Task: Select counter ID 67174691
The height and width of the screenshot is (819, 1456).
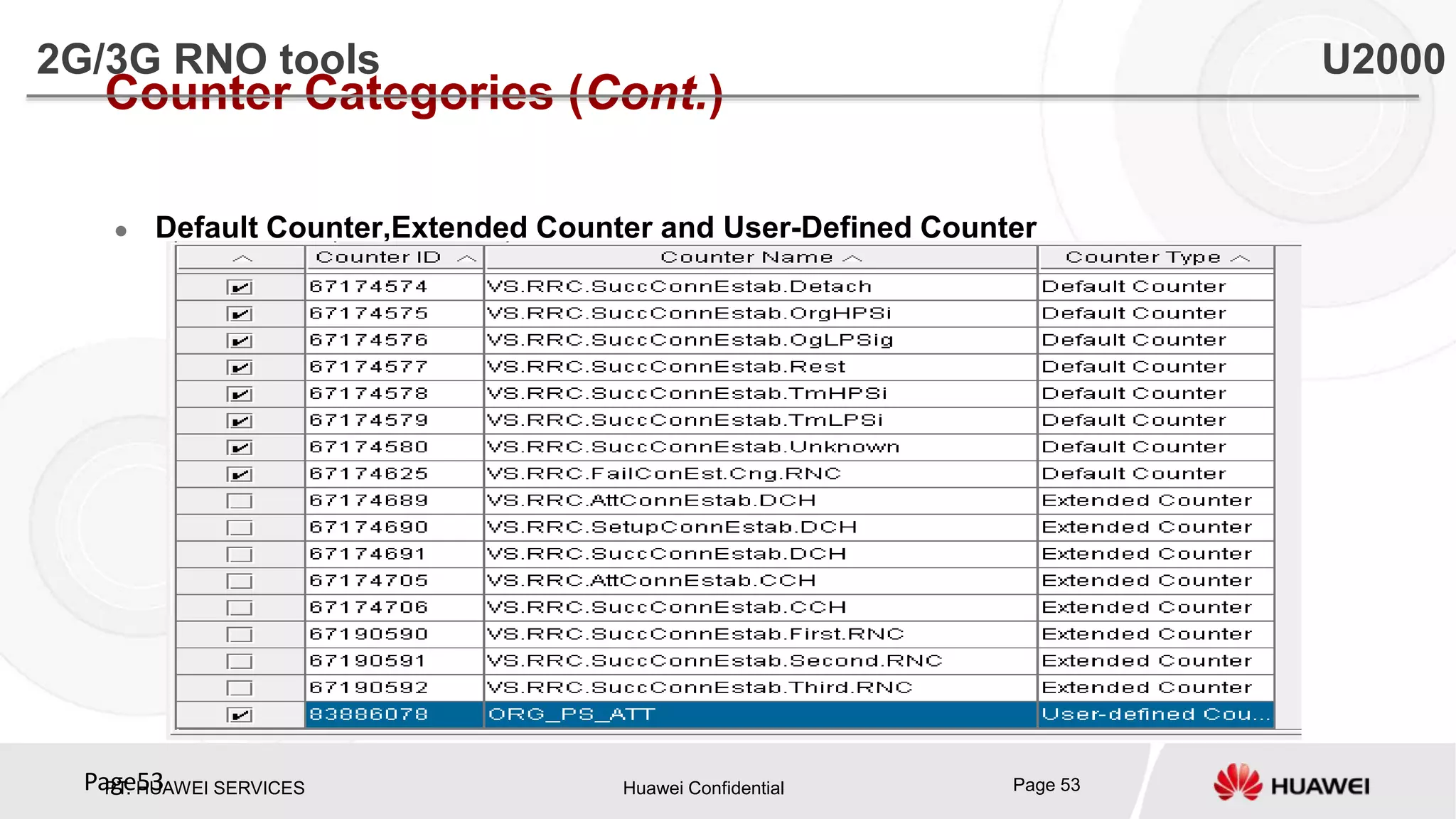Action: pos(395,555)
